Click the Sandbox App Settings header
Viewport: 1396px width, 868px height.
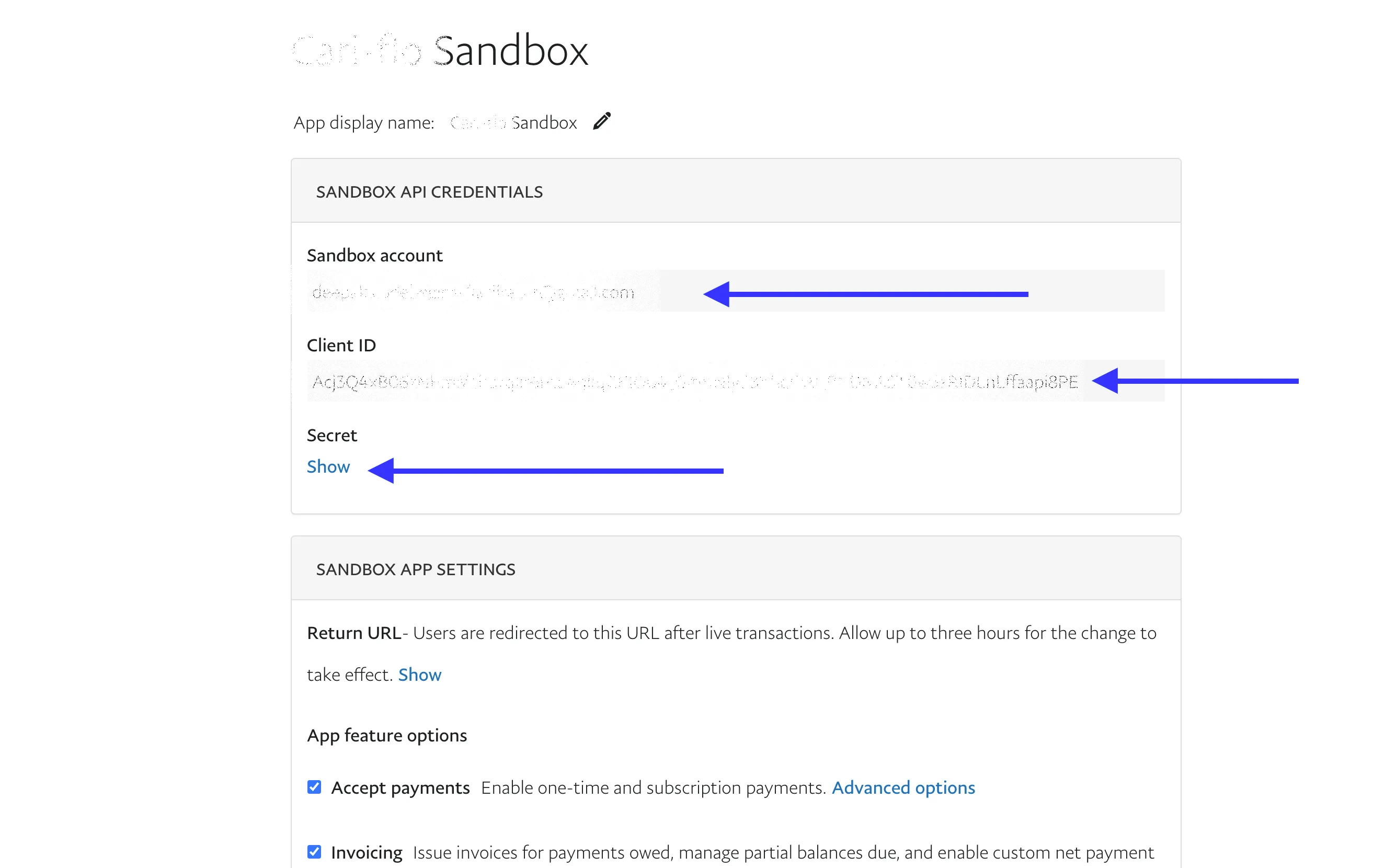(415, 569)
